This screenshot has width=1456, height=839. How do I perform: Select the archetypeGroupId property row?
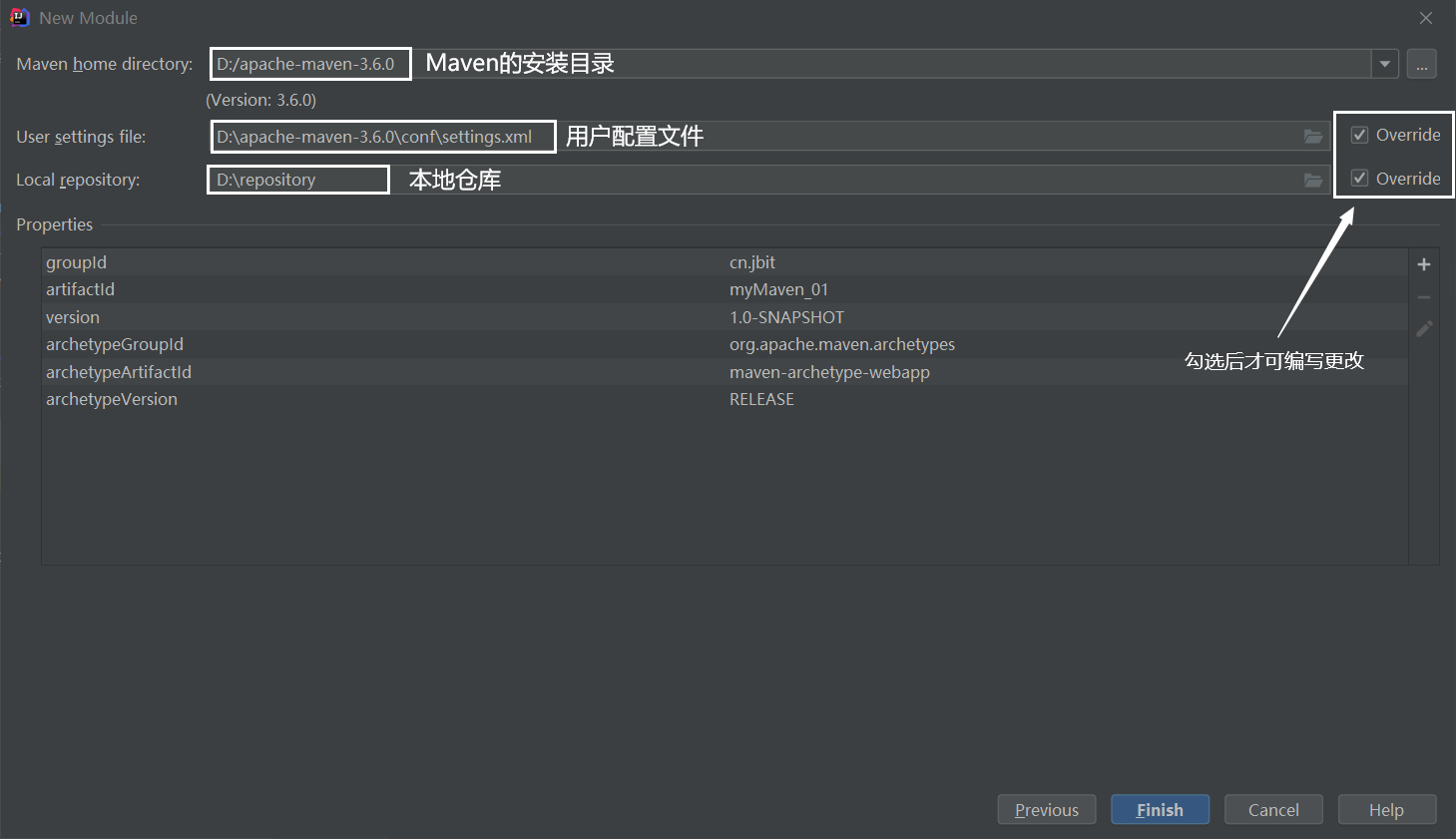[725, 344]
